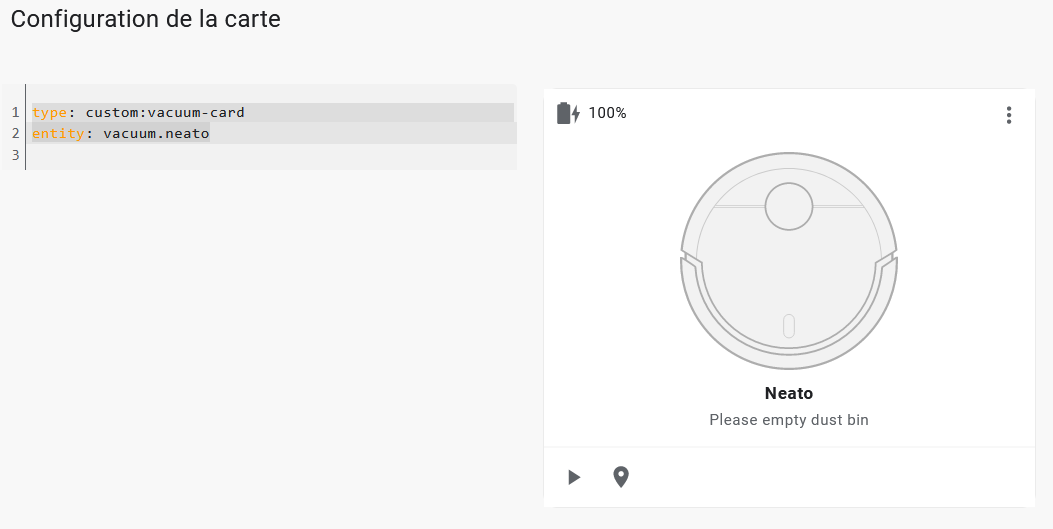Place cursor on 'entity: vacuum.neato' line
Viewport: 1053px width, 529px height.
274,133
